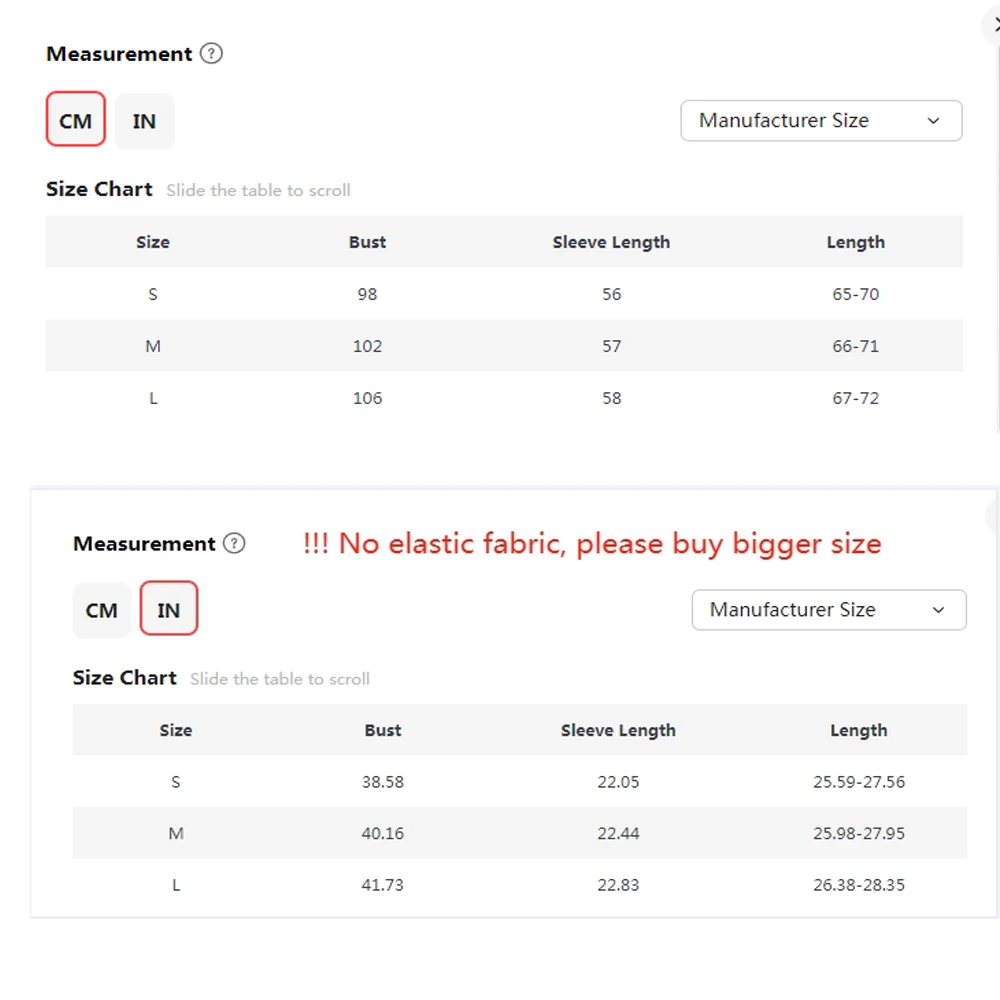Switch lower panel to CM units

[102, 610]
